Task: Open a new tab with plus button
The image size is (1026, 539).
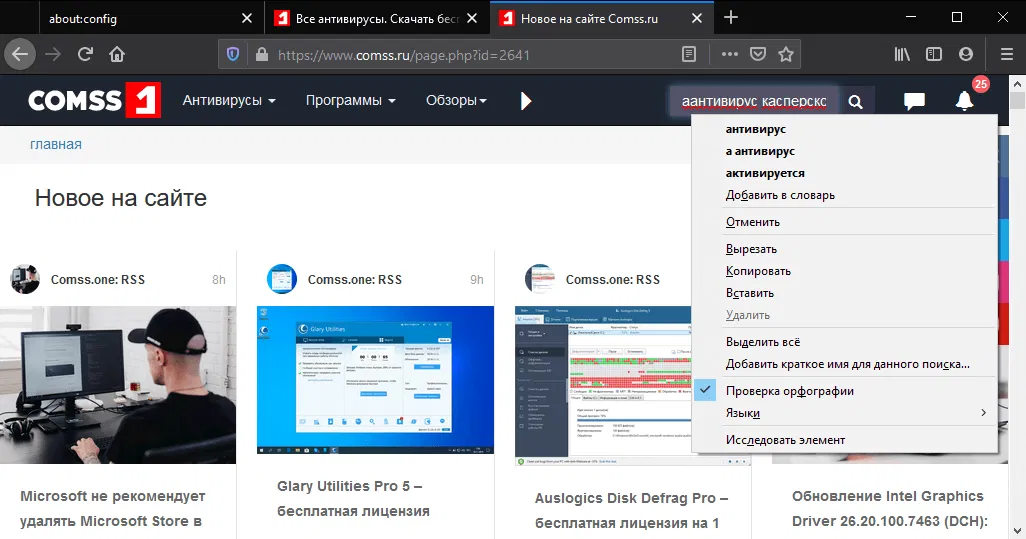Action: 731,18
